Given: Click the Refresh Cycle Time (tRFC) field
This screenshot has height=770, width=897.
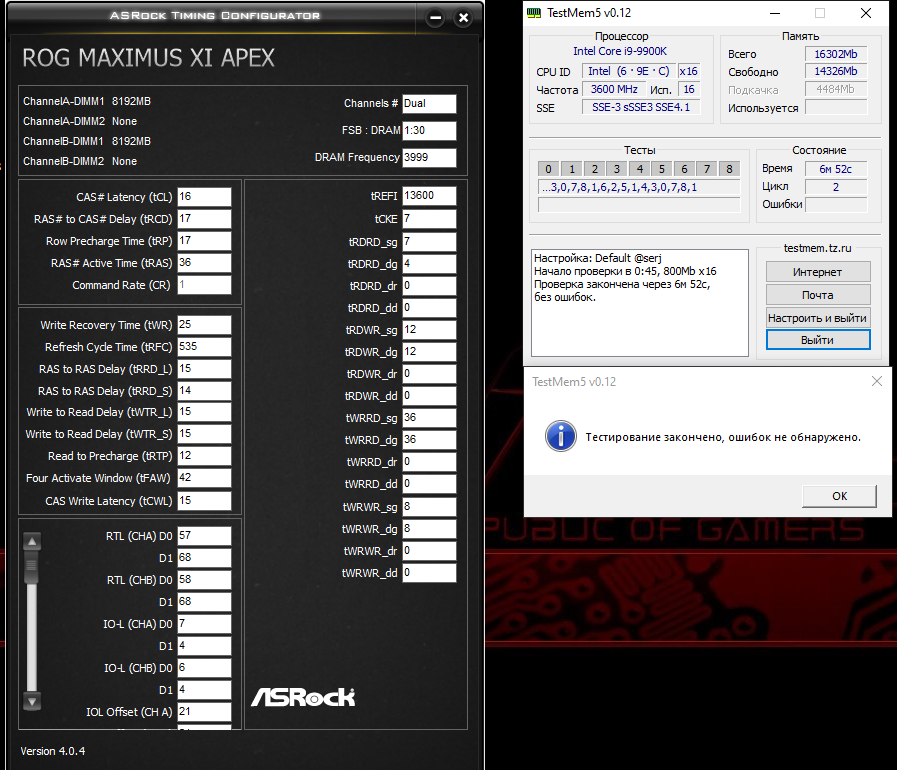Looking at the screenshot, I should pyautogui.click(x=204, y=347).
